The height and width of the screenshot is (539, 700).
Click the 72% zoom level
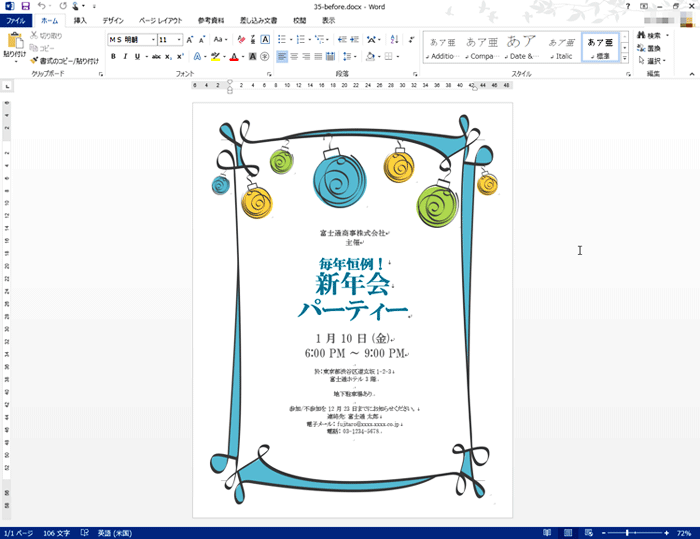coord(684,533)
